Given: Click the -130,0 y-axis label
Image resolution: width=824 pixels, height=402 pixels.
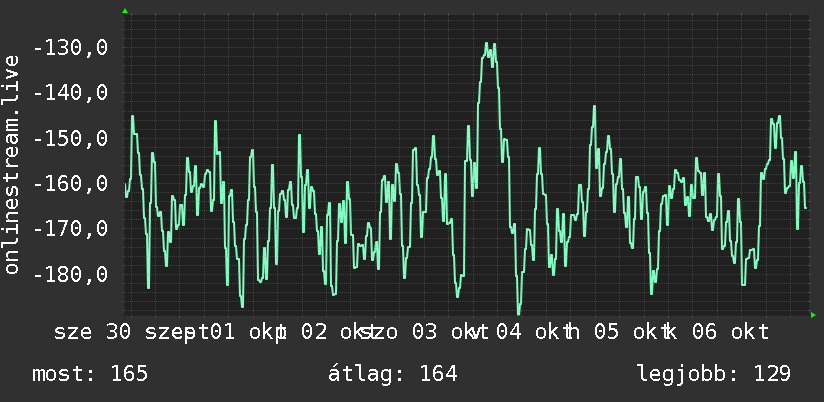Looking at the screenshot, I should 70,48.
